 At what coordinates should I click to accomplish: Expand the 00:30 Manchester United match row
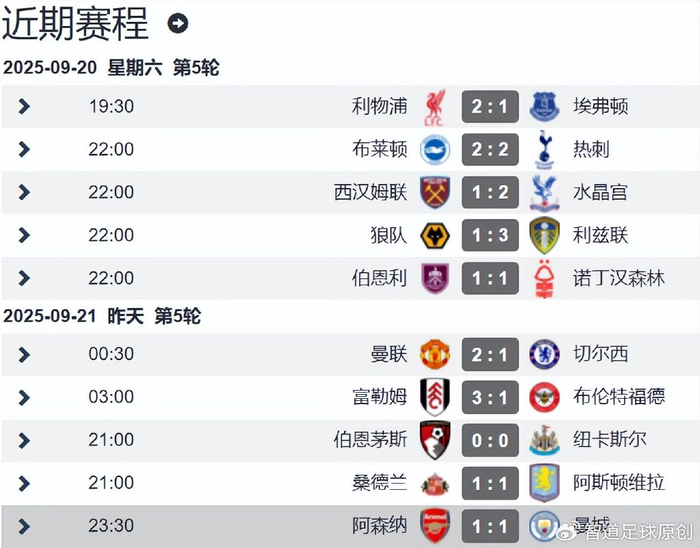25,354
